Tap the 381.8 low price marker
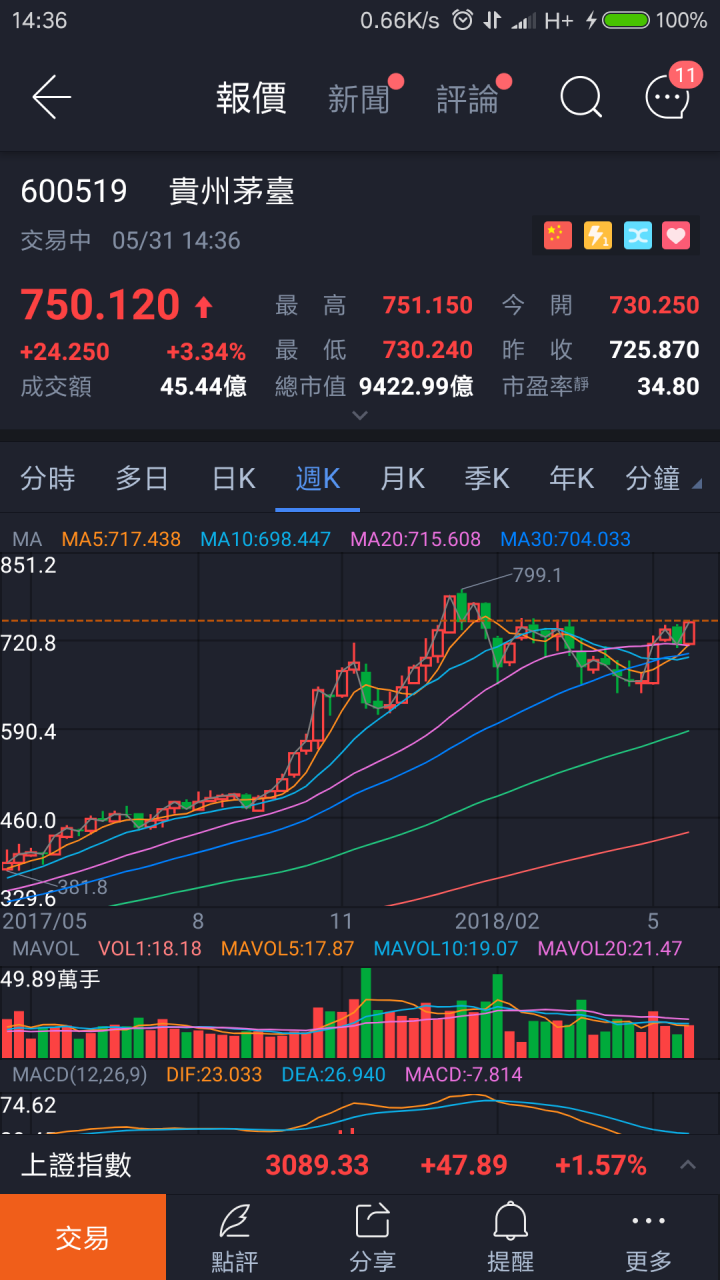This screenshot has width=720, height=1280. click(82, 886)
